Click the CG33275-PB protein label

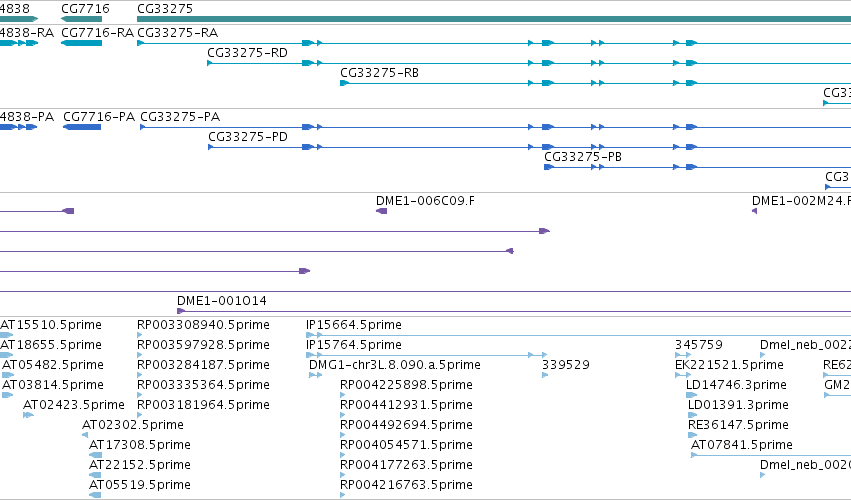click(x=583, y=157)
